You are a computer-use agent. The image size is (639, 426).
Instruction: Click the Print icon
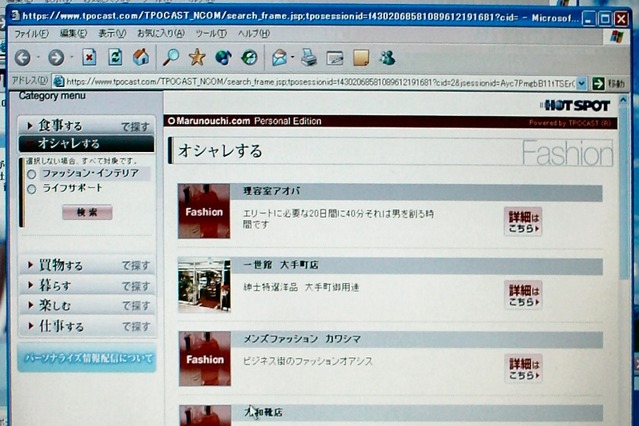[x=309, y=57]
